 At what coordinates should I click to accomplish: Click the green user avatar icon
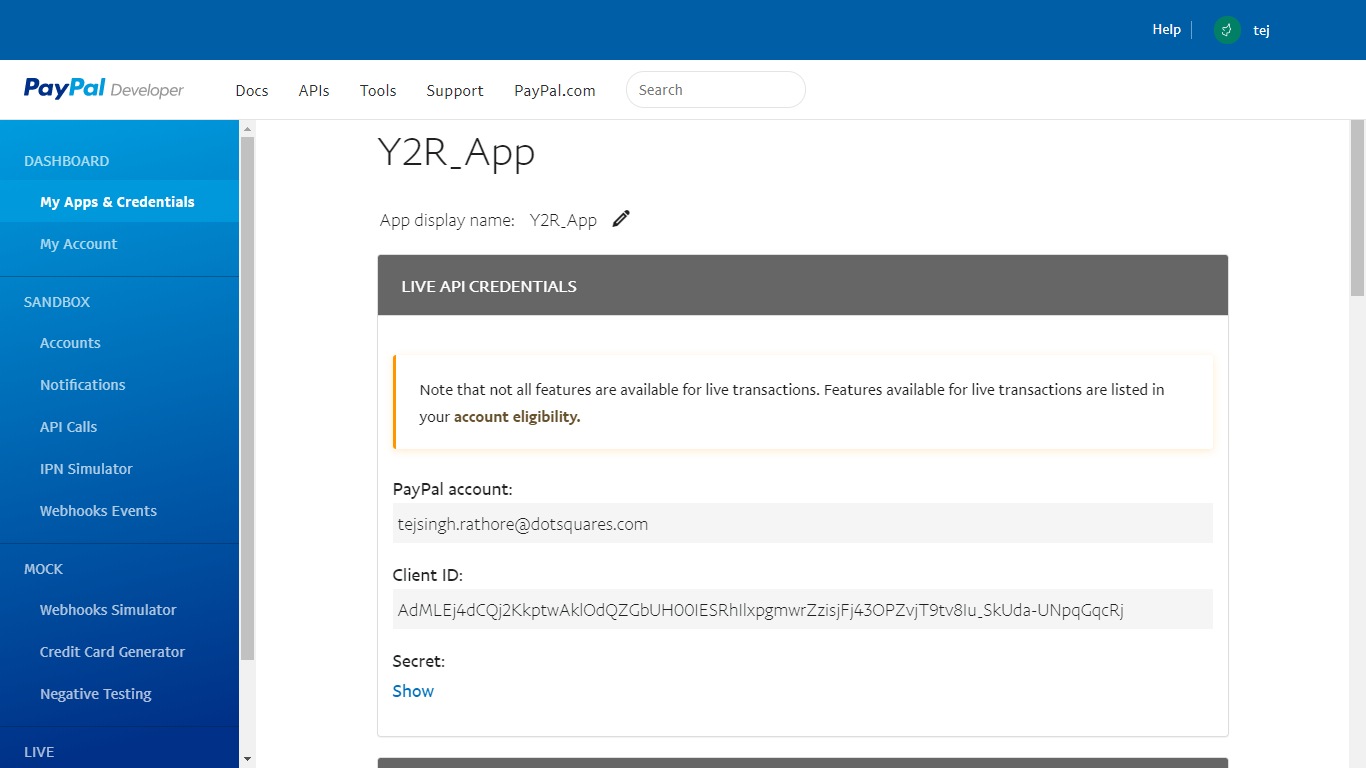click(1227, 30)
